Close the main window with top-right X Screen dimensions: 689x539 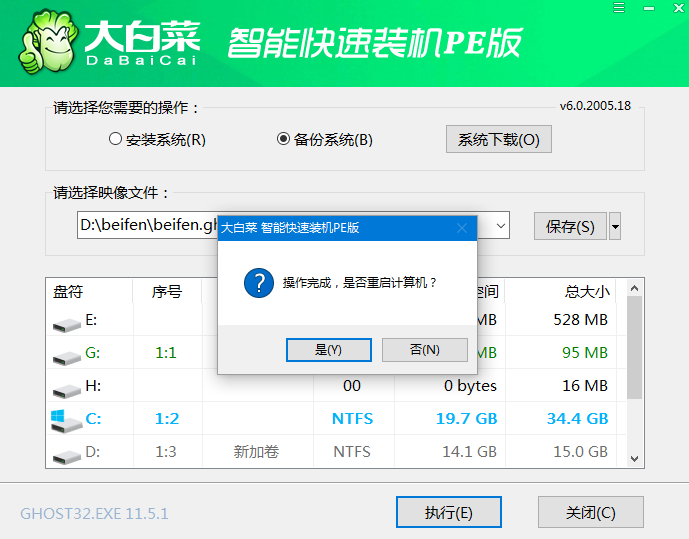tap(679, 7)
